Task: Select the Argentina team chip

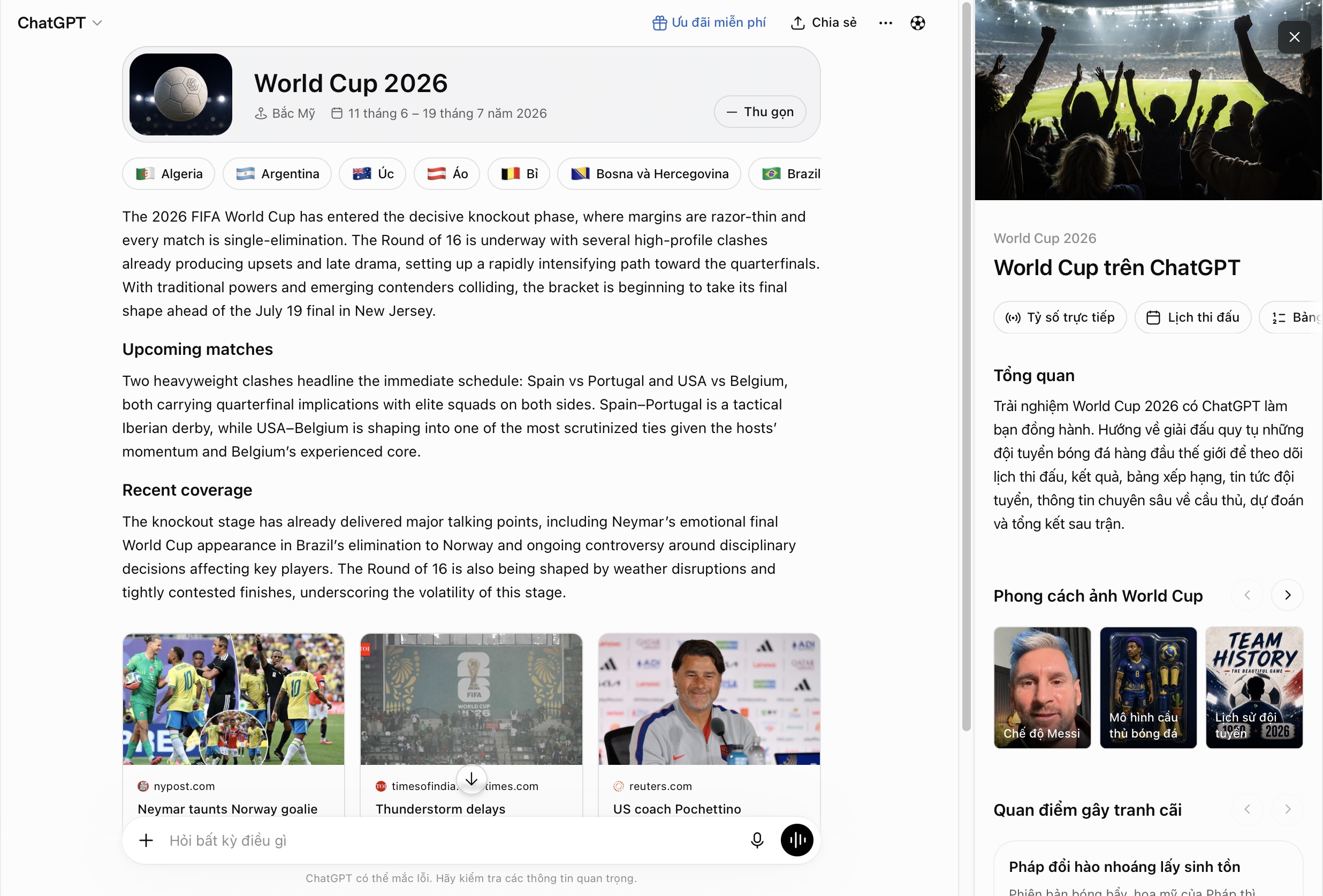Action: [277, 173]
